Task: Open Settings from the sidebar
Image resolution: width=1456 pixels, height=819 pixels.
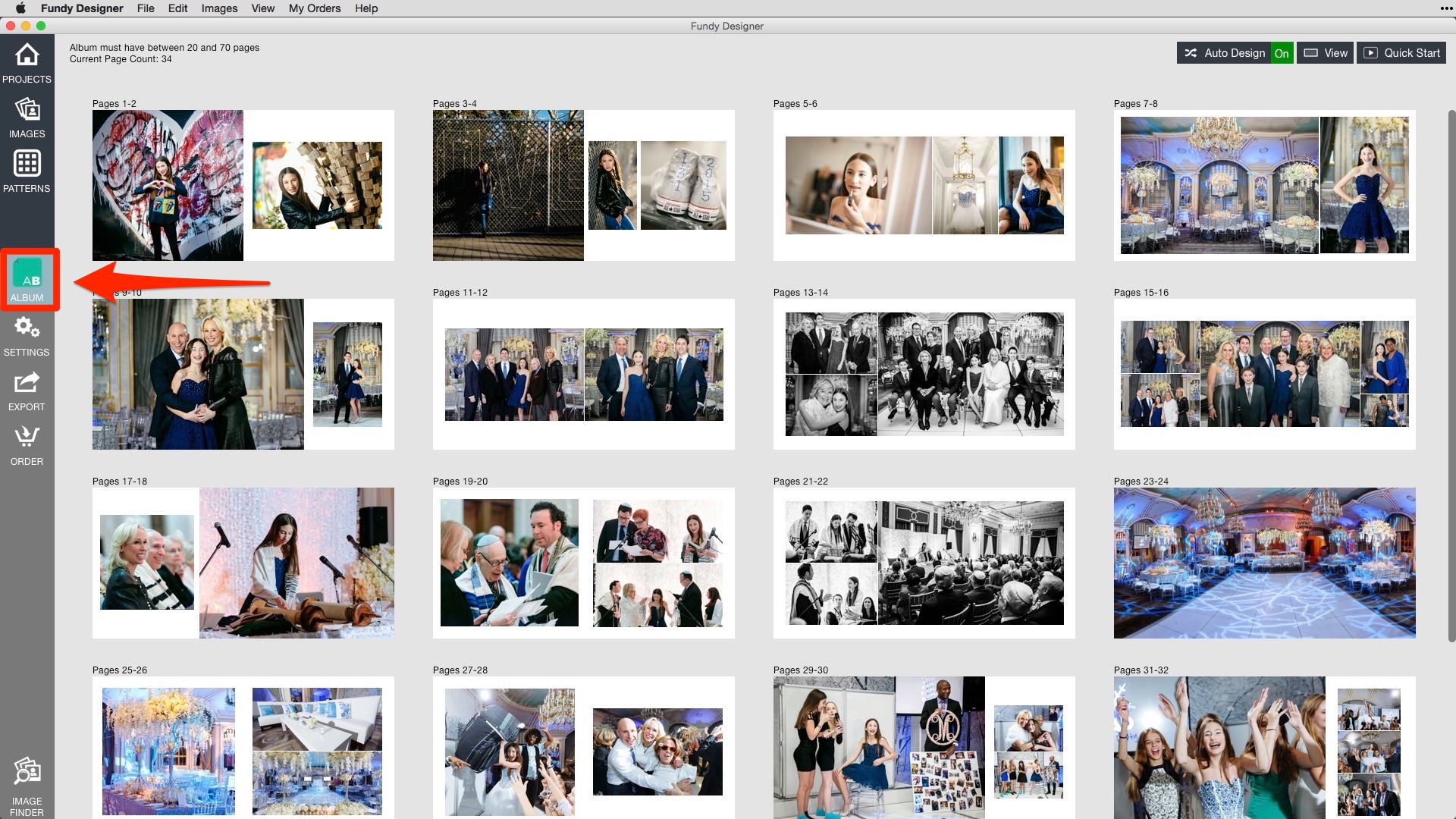Action: (x=27, y=334)
